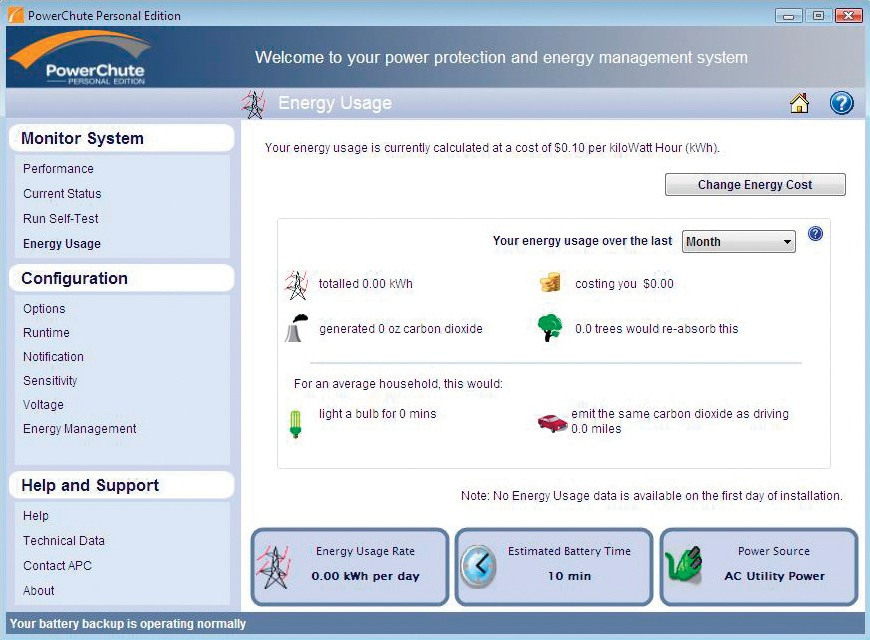Open Energy Management settings
The height and width of the screenshot is (640, 870).
[x=79, y=429]
